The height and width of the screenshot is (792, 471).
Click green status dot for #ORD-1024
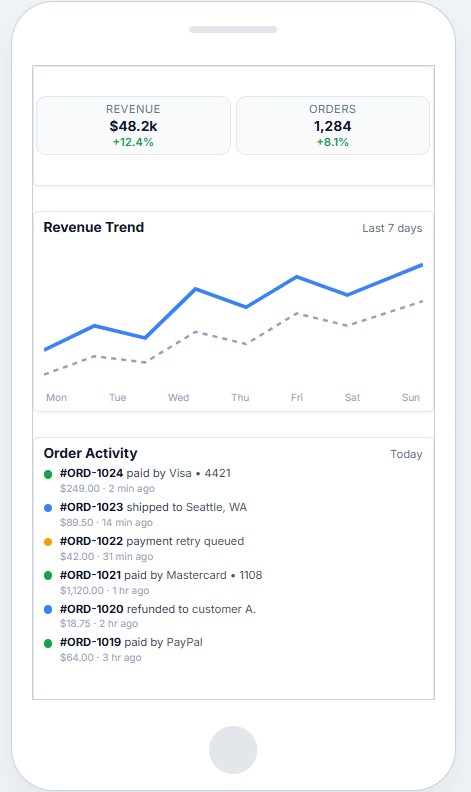tap(48, 474)
